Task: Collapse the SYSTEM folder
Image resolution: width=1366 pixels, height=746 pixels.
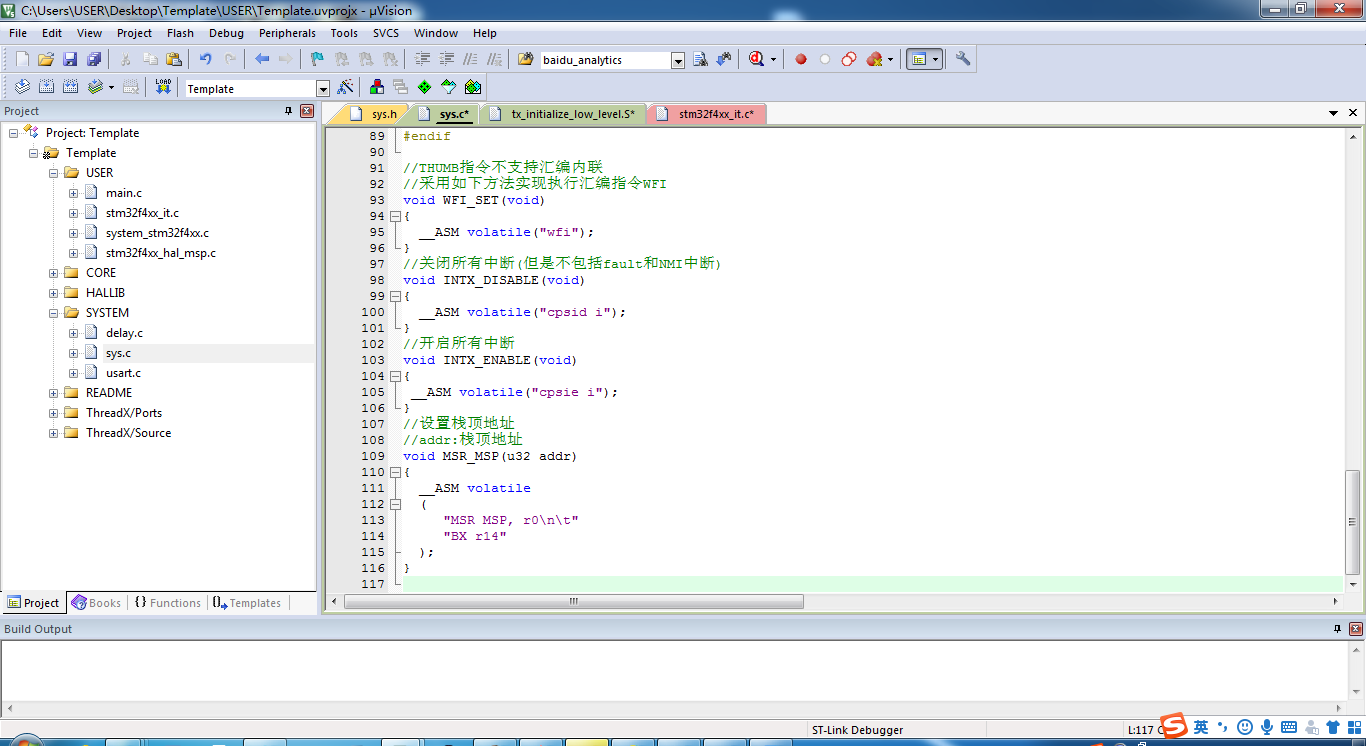Action: point(54,313)
